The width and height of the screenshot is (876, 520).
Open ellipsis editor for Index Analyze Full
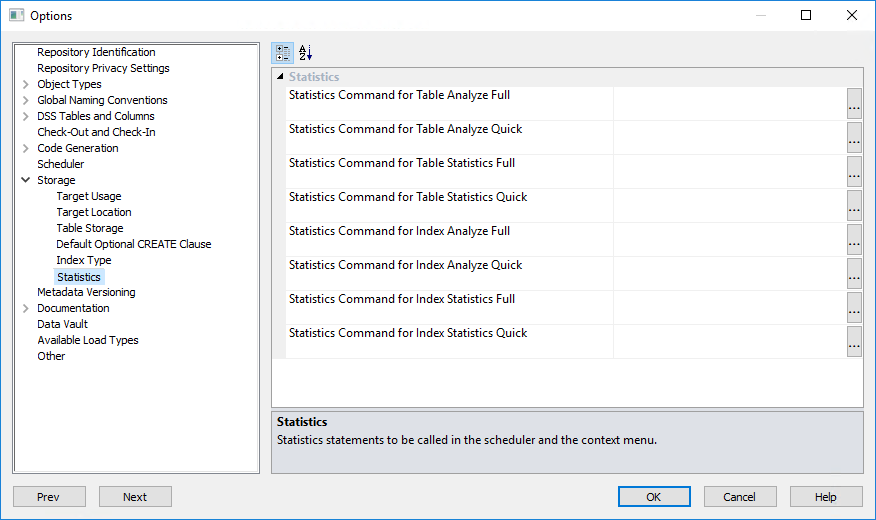point(854,239)
